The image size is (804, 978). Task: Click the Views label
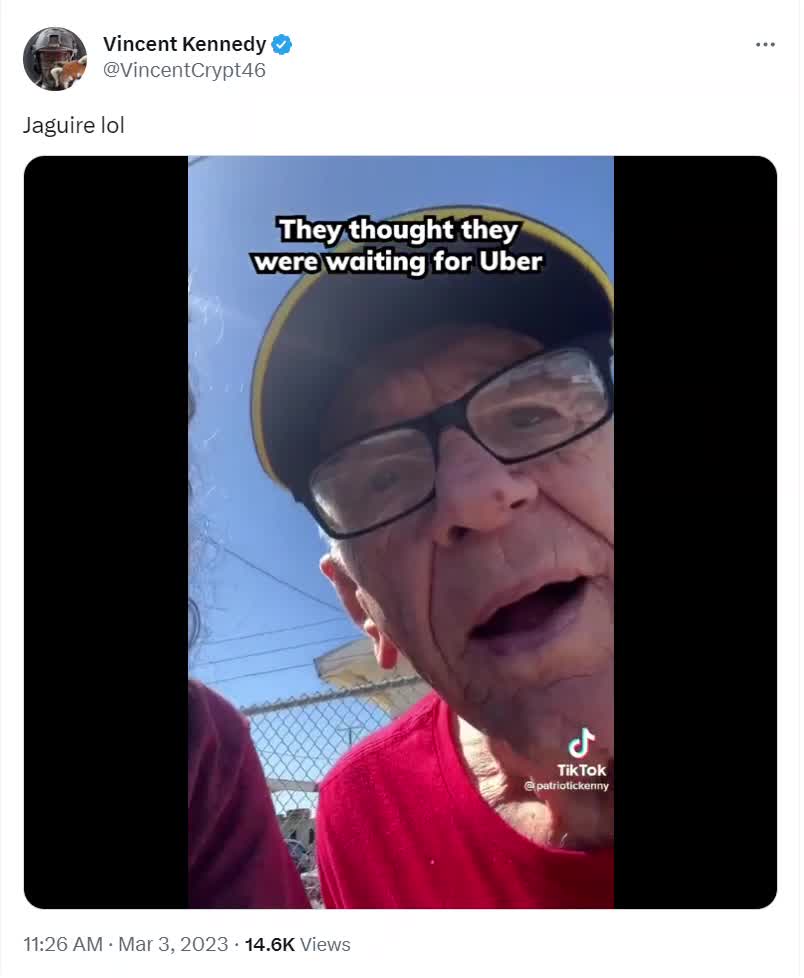(325, 944)
